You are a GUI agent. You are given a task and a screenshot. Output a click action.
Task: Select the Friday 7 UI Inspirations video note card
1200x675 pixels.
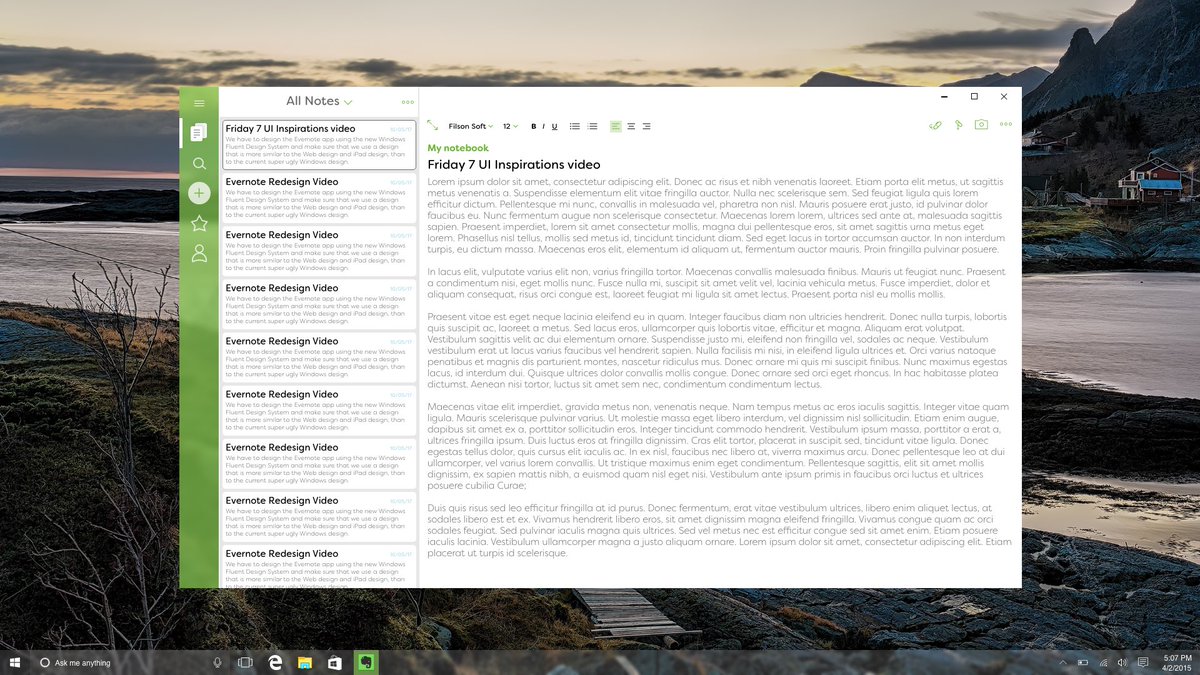318,145
